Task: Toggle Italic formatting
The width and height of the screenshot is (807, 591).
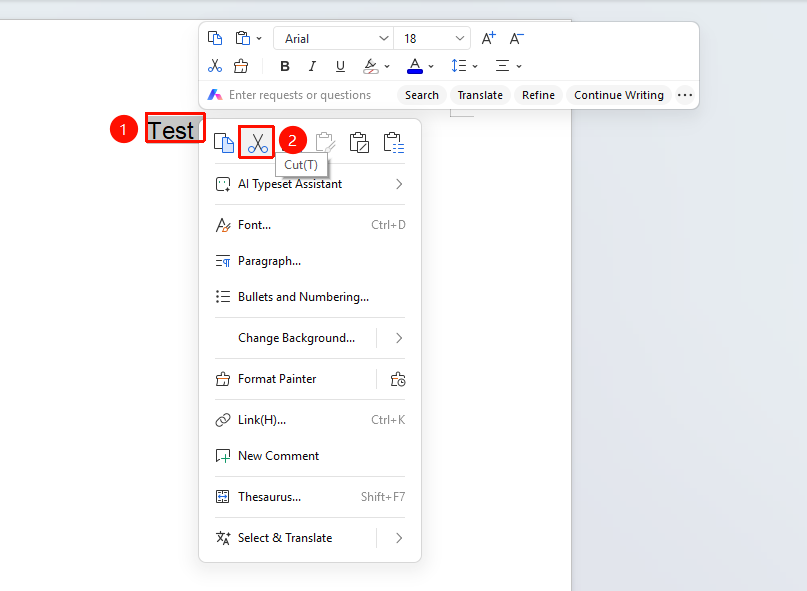Action: [x=312, y=66]
